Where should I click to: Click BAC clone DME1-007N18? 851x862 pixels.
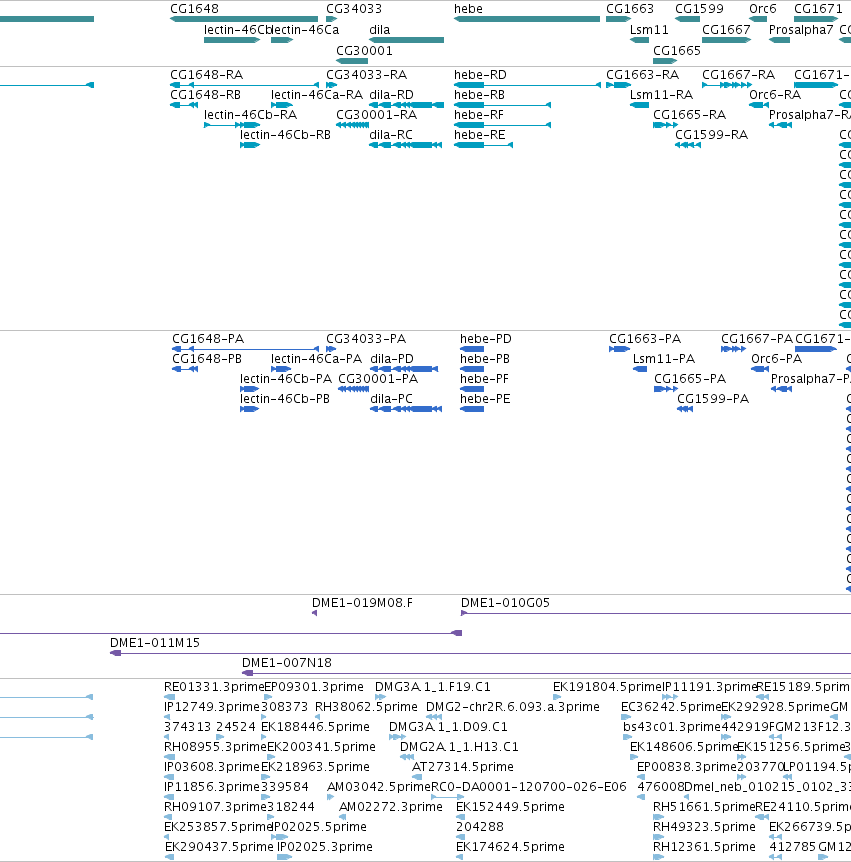click(287, 663)
